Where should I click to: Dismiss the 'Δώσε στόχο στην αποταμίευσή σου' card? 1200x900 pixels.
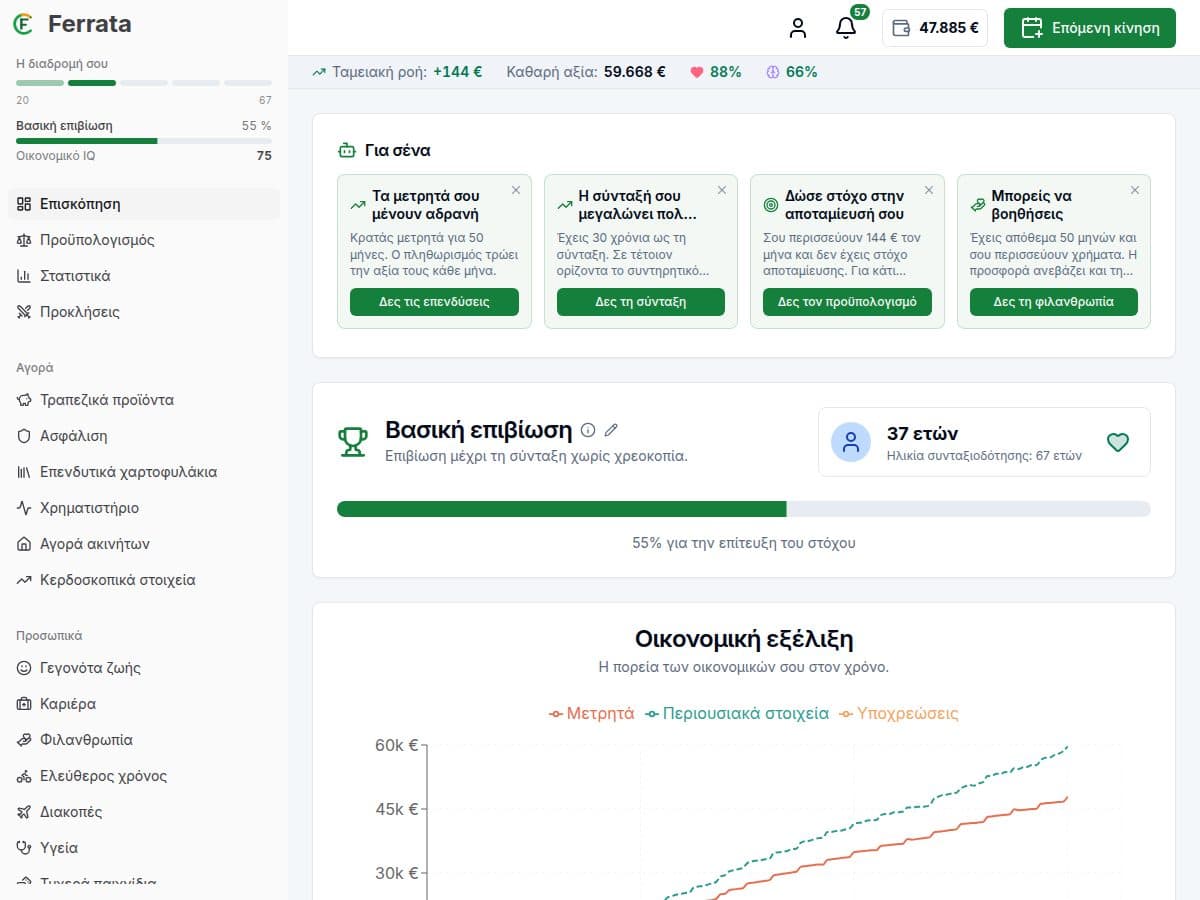click(x=929, y=190)
